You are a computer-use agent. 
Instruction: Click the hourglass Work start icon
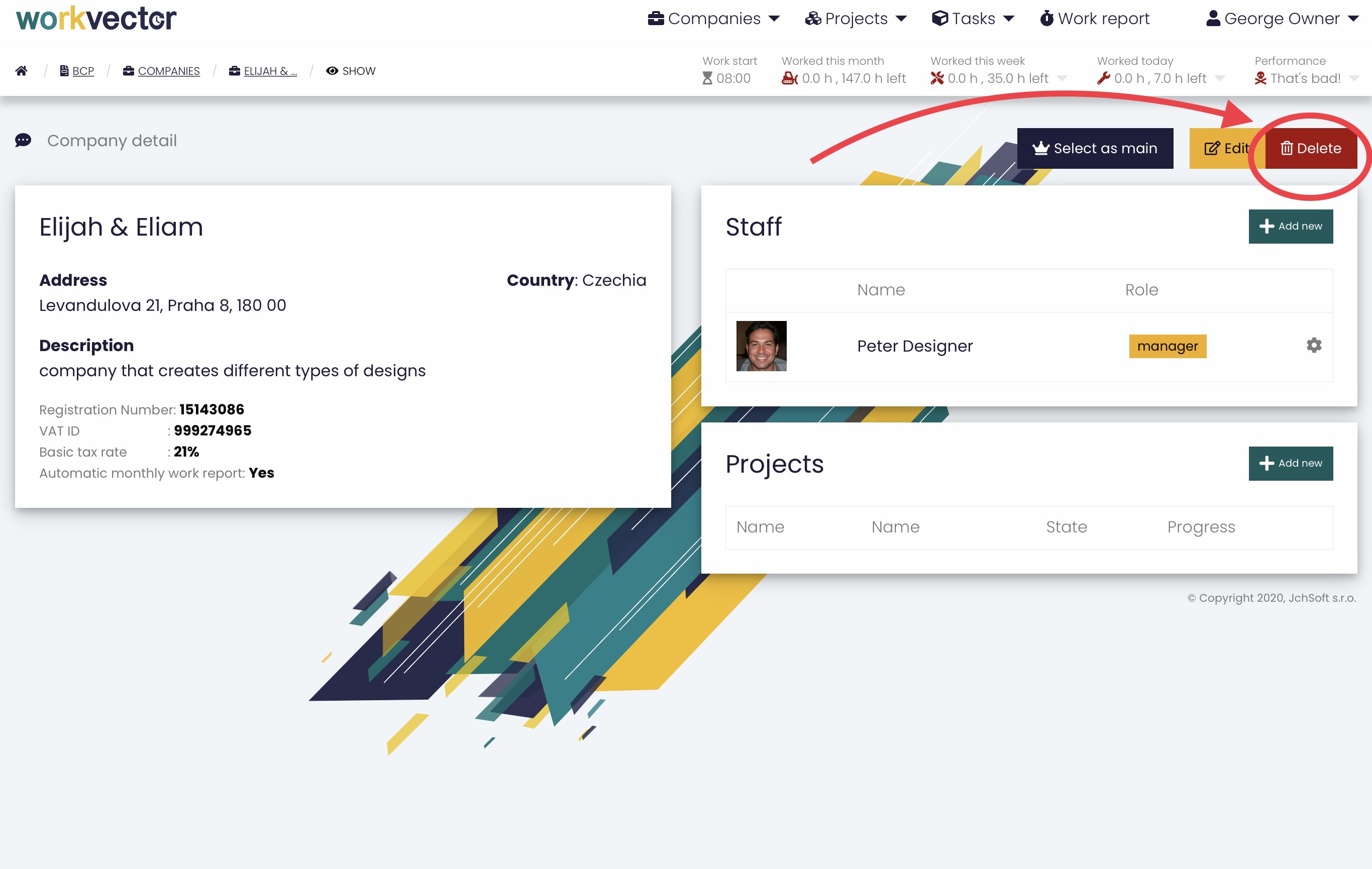(707, 78)
